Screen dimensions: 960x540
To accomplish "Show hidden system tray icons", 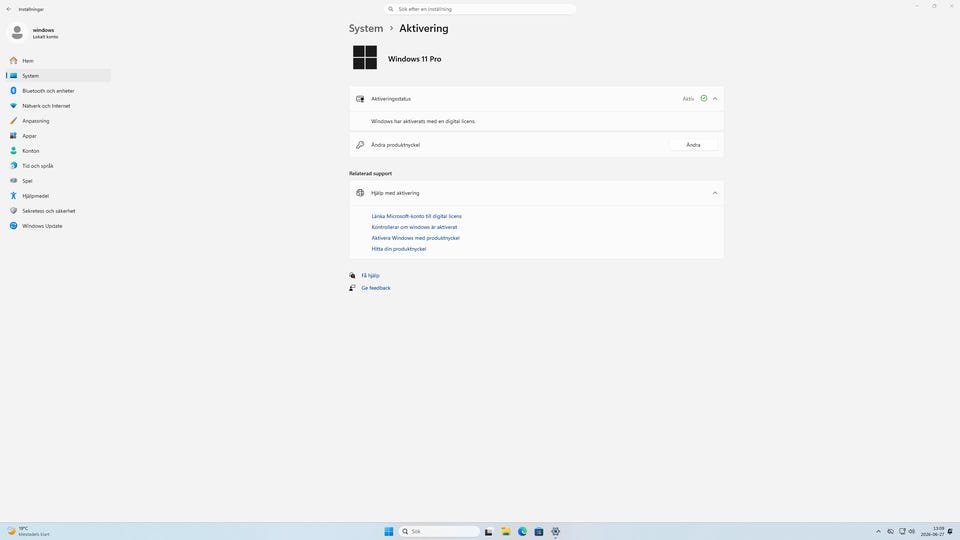I will [x=879, y=531].
